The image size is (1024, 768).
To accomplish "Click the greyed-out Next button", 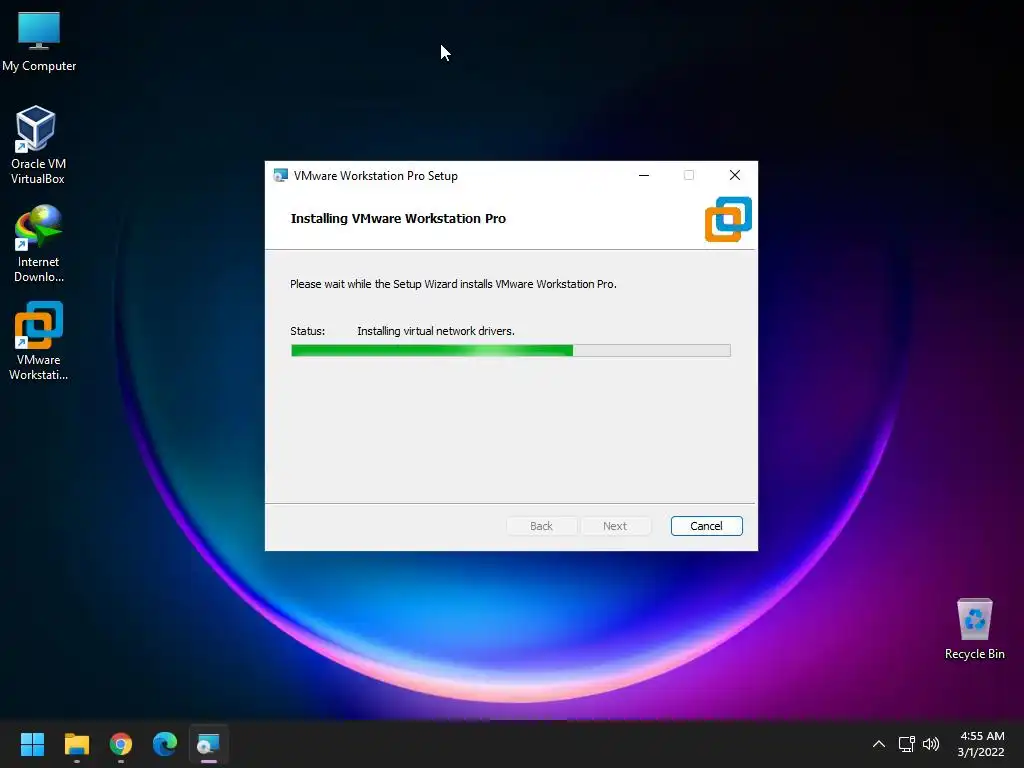I will 615,526.
